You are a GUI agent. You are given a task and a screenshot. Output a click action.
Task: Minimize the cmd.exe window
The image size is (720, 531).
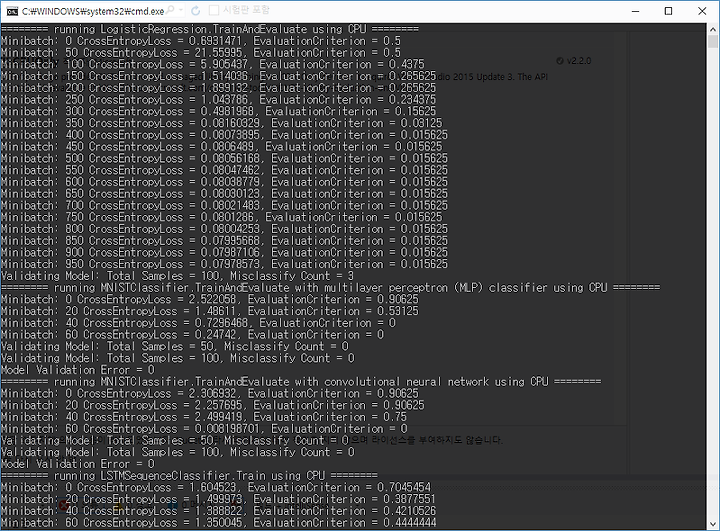tap(636, 11)
